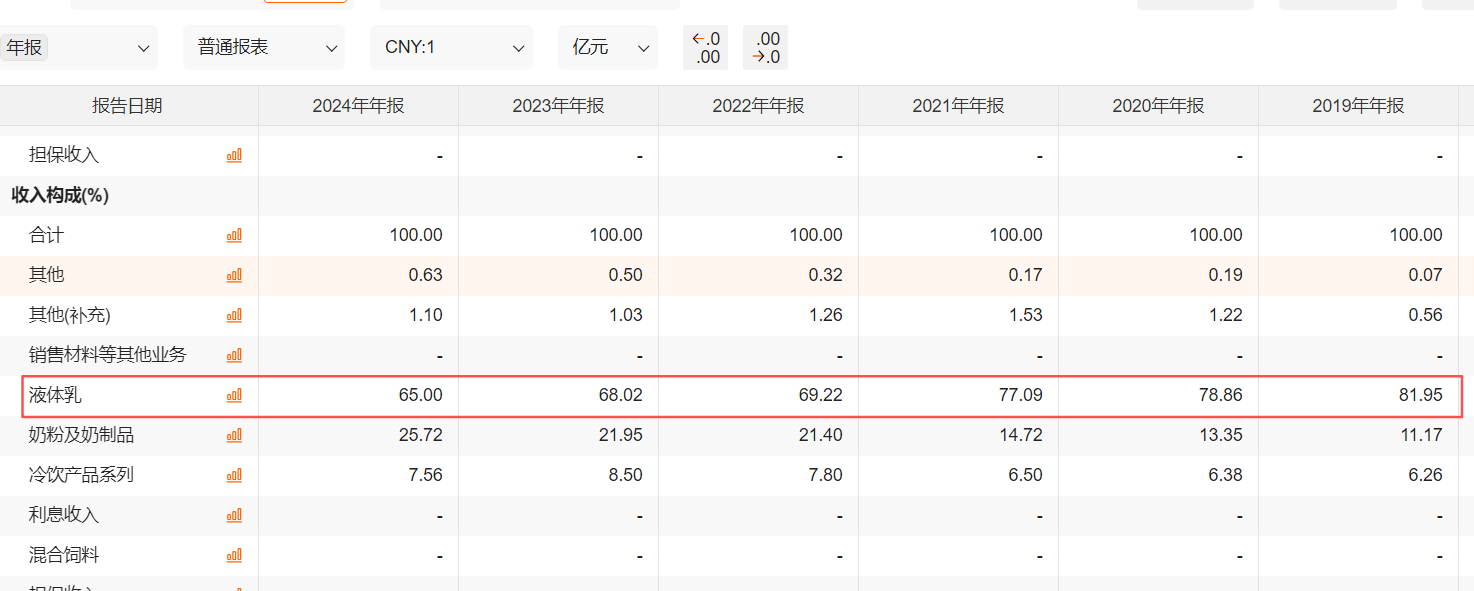Select 液体乳 2024 value 65.00
This screenshot has height=591, width=1474.
point(420,395)
